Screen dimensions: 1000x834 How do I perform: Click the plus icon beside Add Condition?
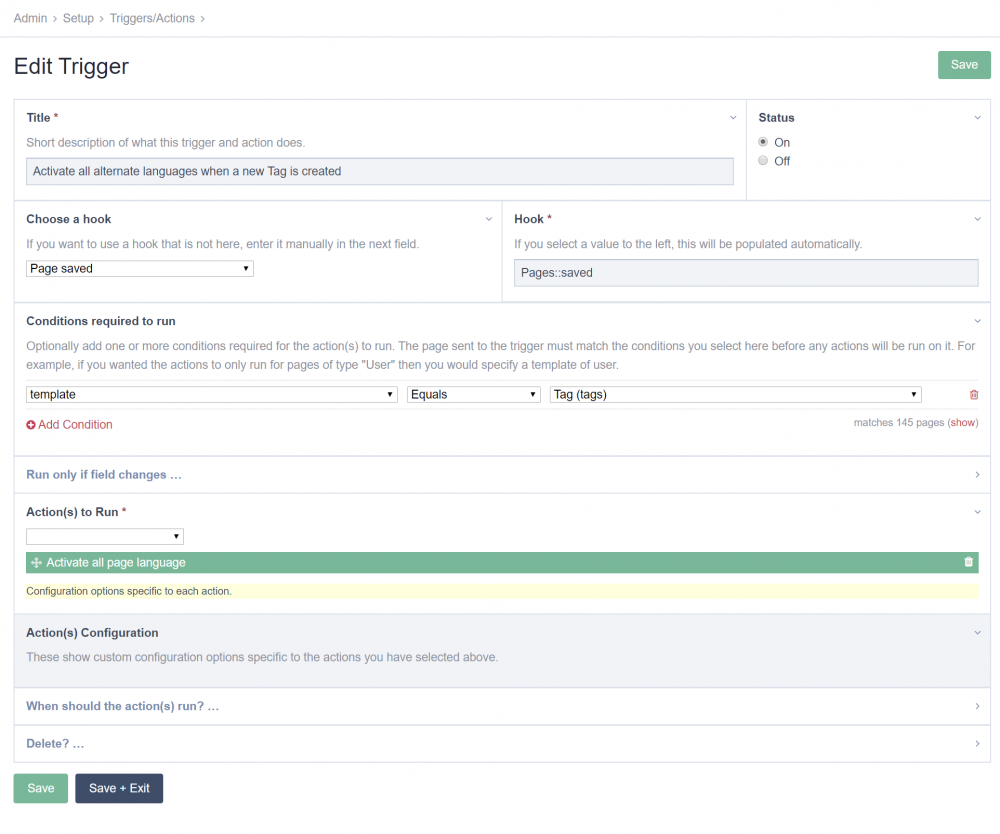click(x=31, y=425)
